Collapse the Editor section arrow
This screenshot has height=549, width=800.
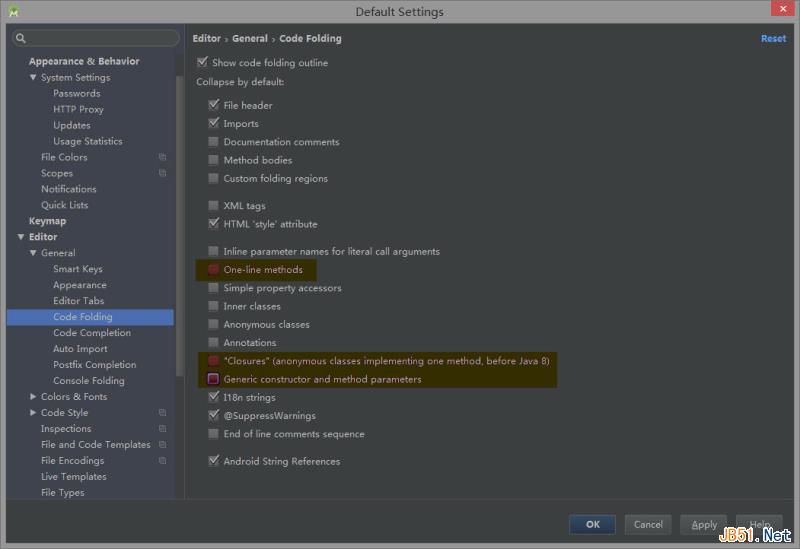(21, 237)
